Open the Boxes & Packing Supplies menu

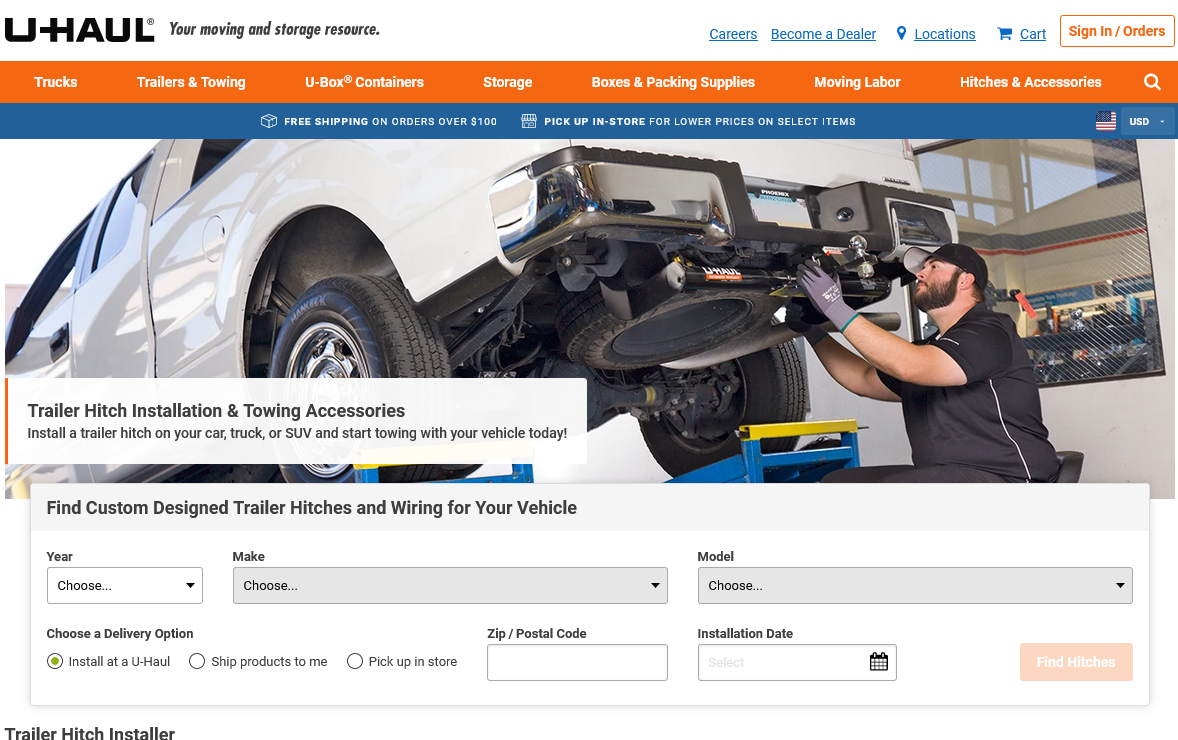[x=673, y=82]
